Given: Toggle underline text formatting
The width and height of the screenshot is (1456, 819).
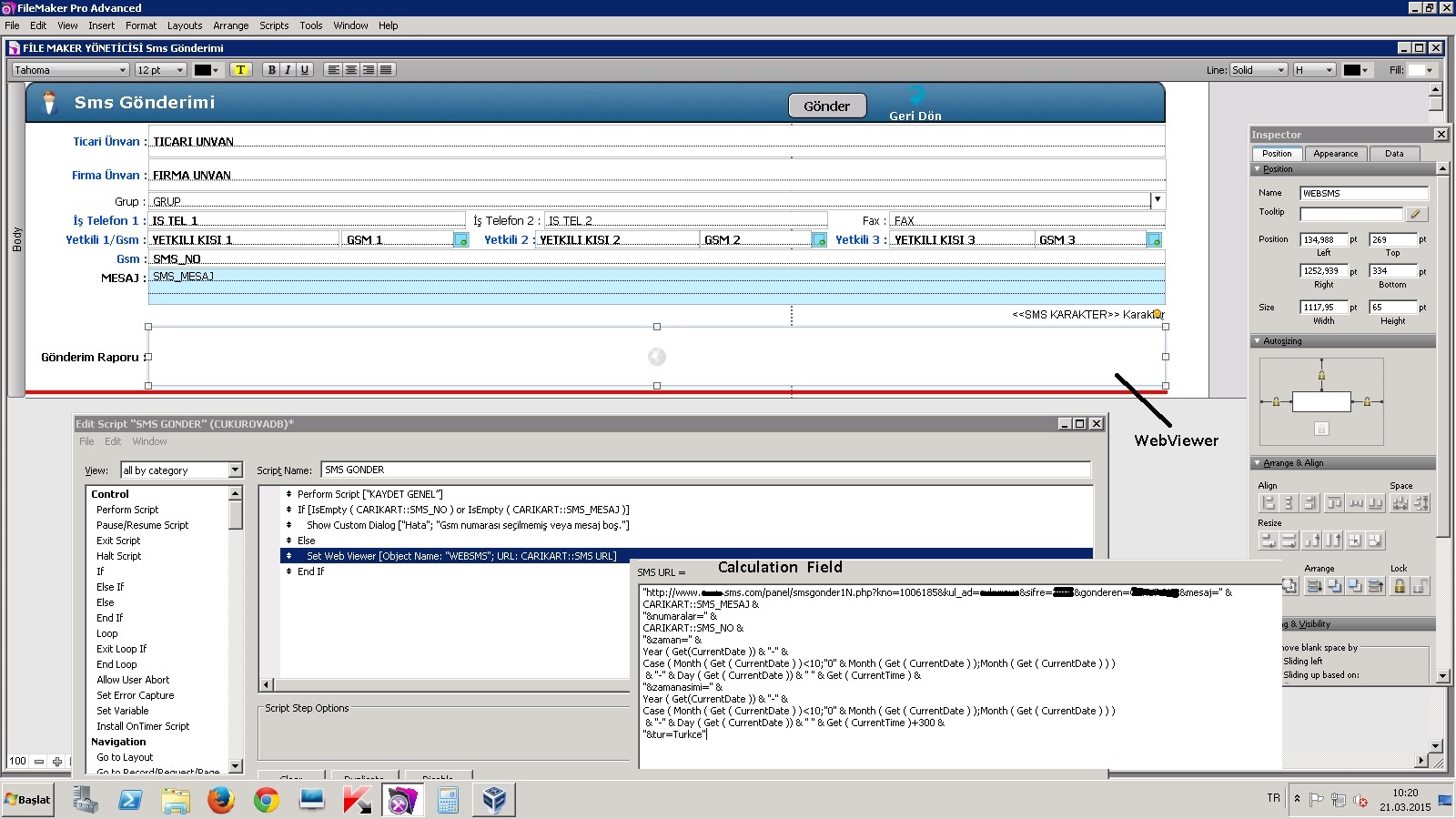Looking at the screenshot, I should [305, 70].
